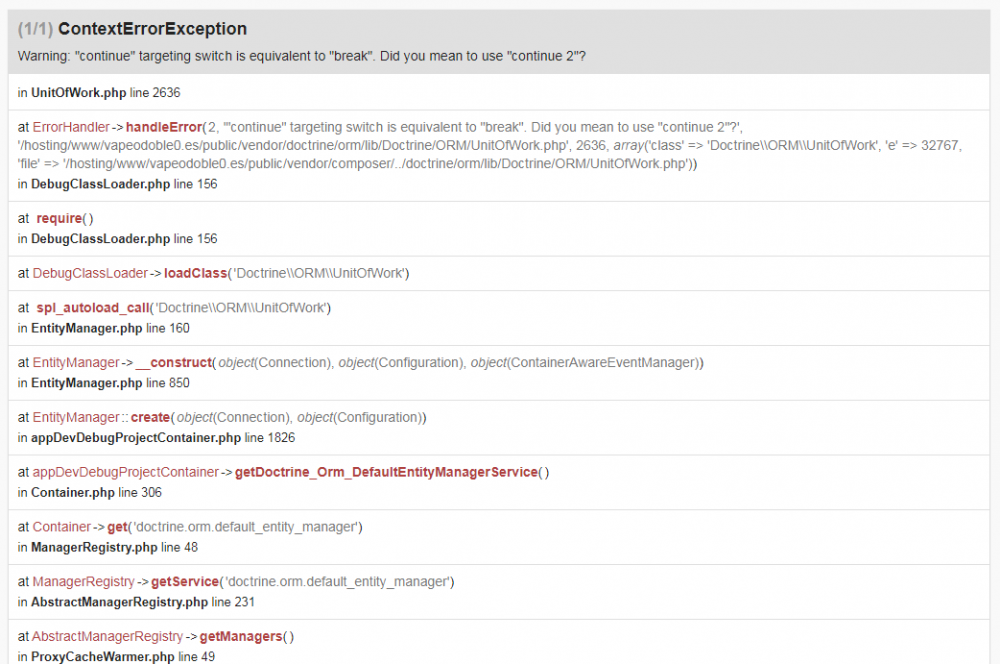
Task: Open ManagerRegistry.php line 48 reference
Action: pos(94,547)
